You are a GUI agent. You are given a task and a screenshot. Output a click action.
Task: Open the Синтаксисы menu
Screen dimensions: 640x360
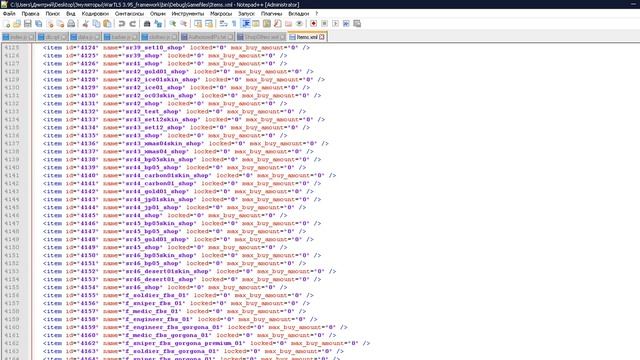tap(129, 13)
